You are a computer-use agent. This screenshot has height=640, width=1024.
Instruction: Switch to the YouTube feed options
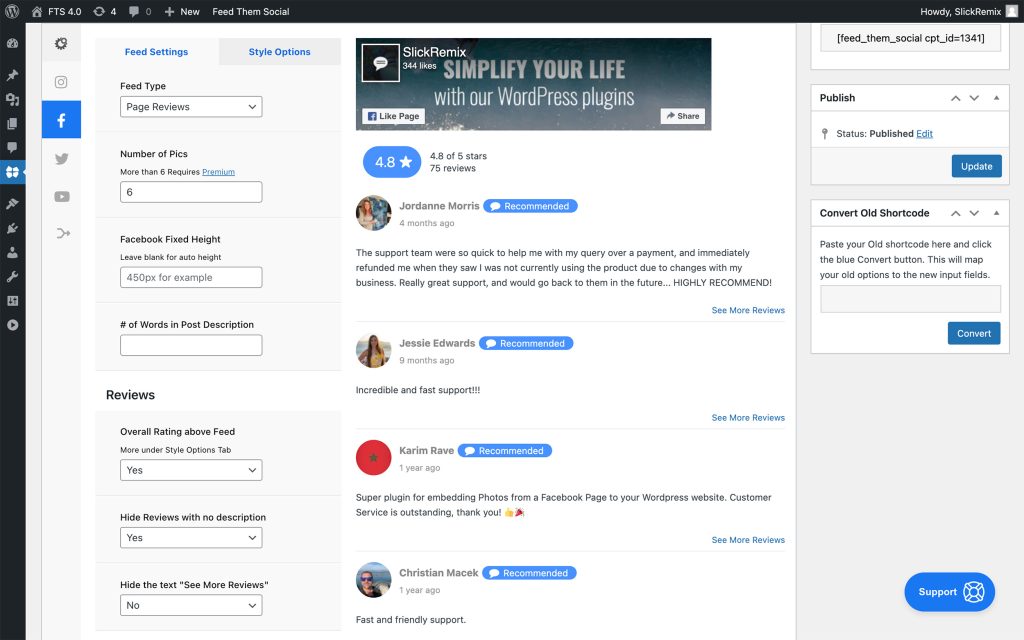[x=61, y=197]
